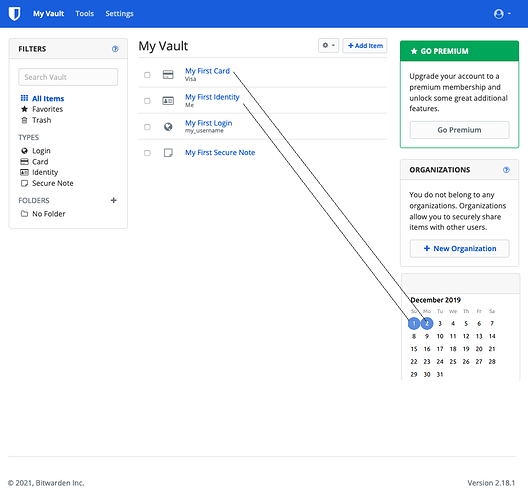Viewport: 528px width, 500px height.
Task: Click the New Organization button
Action: [x=459, y=248]
